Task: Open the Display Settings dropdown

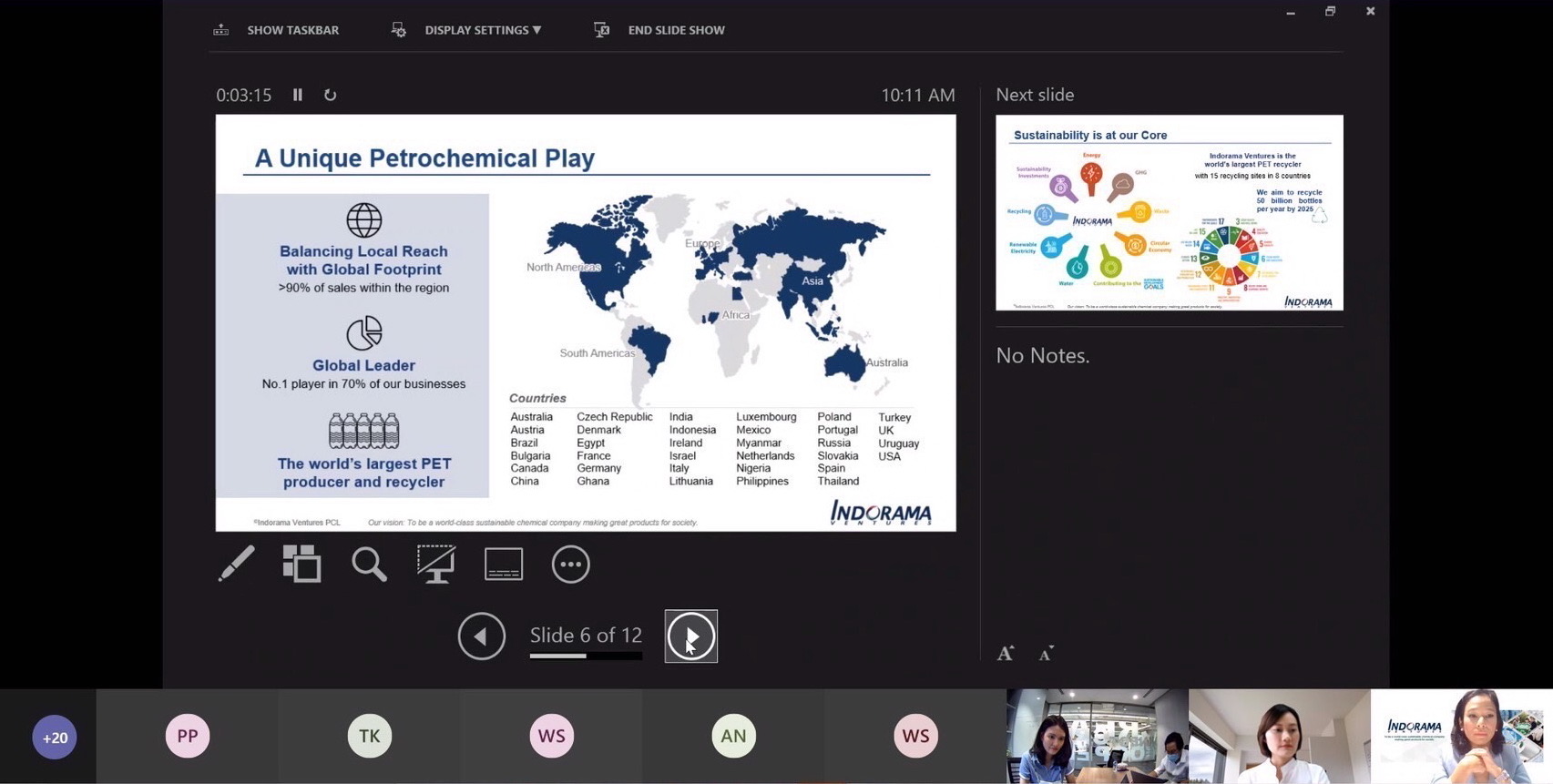Action: coord(483,30)
